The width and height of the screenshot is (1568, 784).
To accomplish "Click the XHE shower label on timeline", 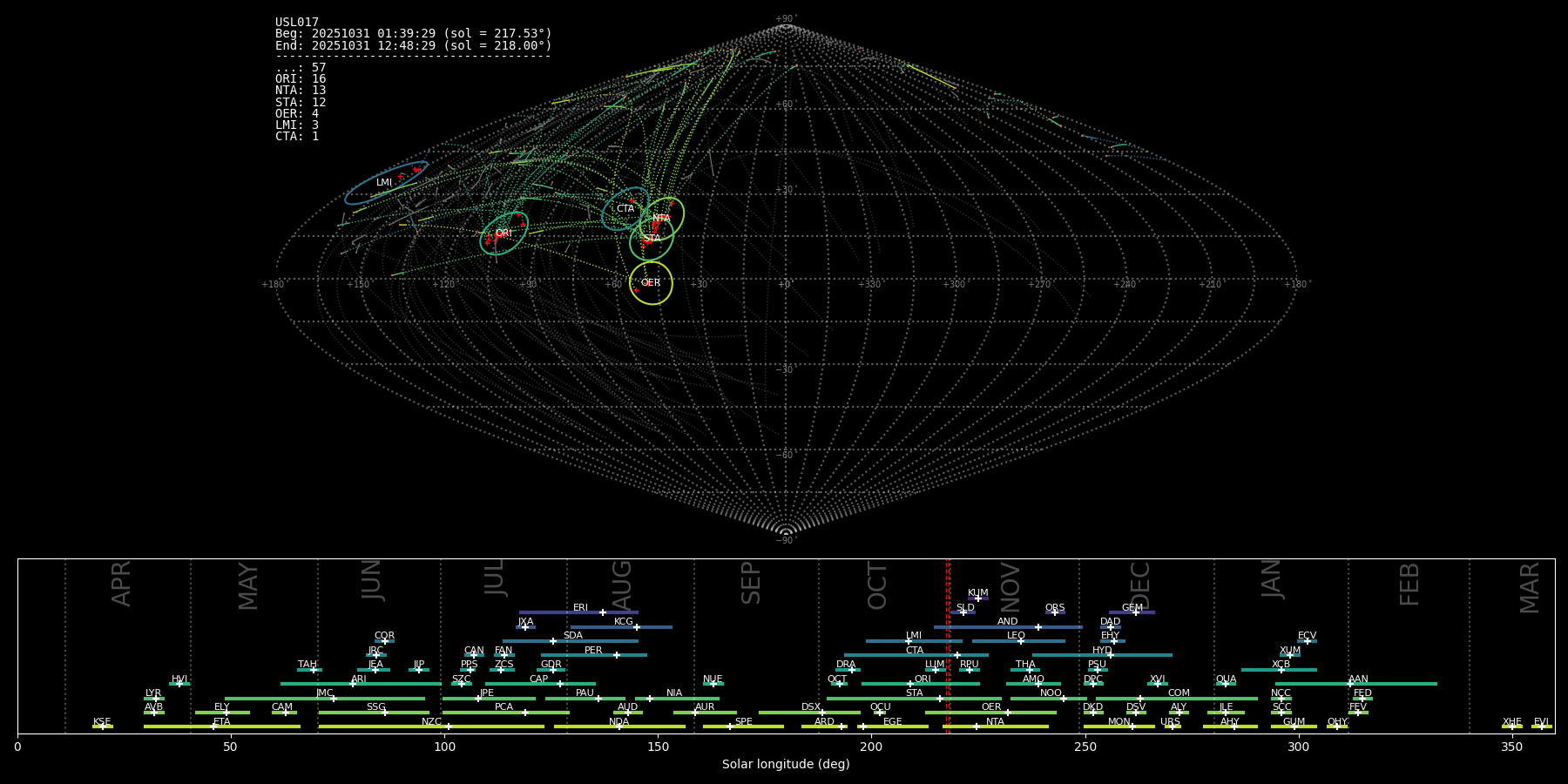I will [x=1511, y=722].
